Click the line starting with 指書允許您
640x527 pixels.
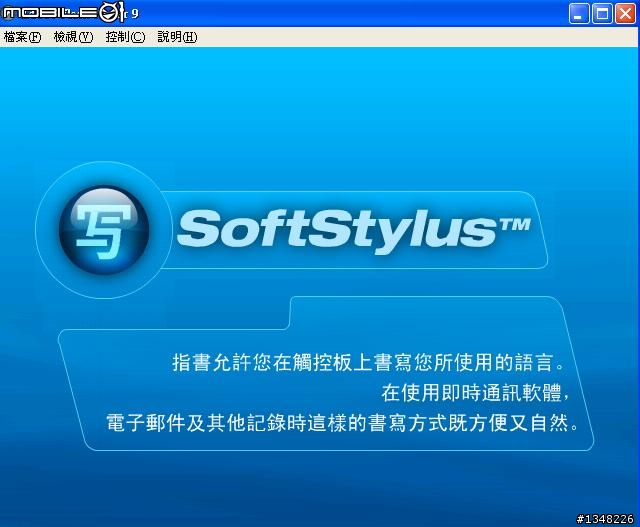368,362
